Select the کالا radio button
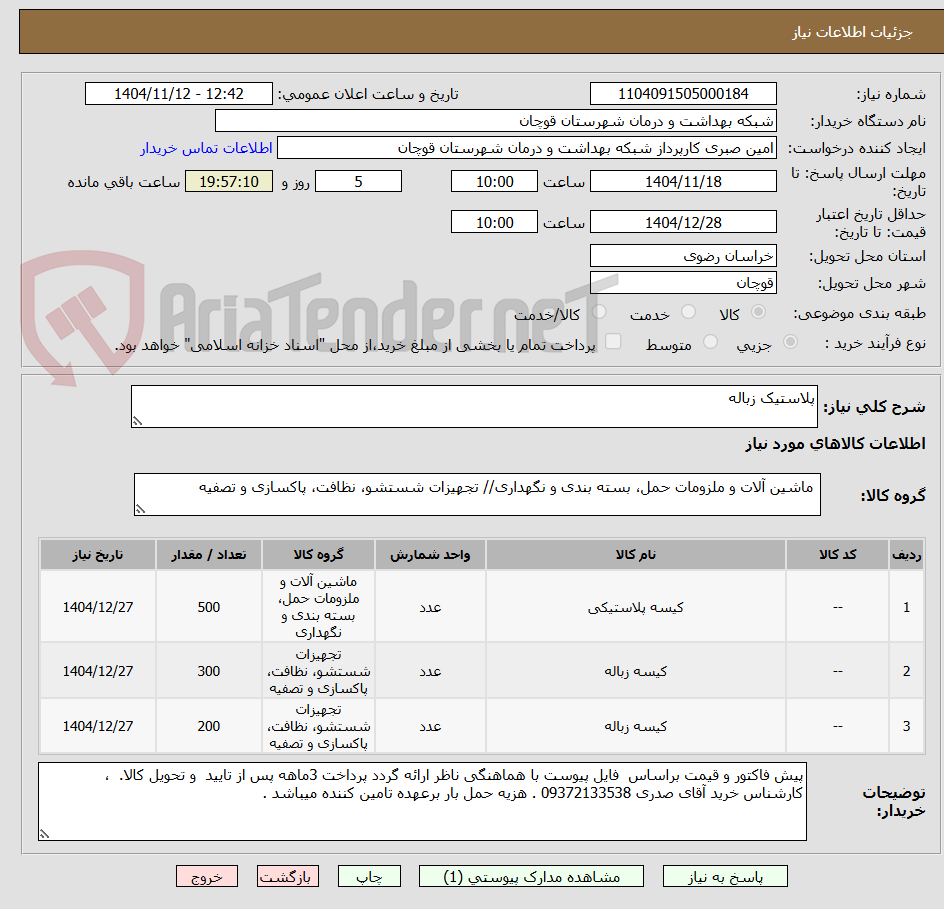 (x=759, y=311)
